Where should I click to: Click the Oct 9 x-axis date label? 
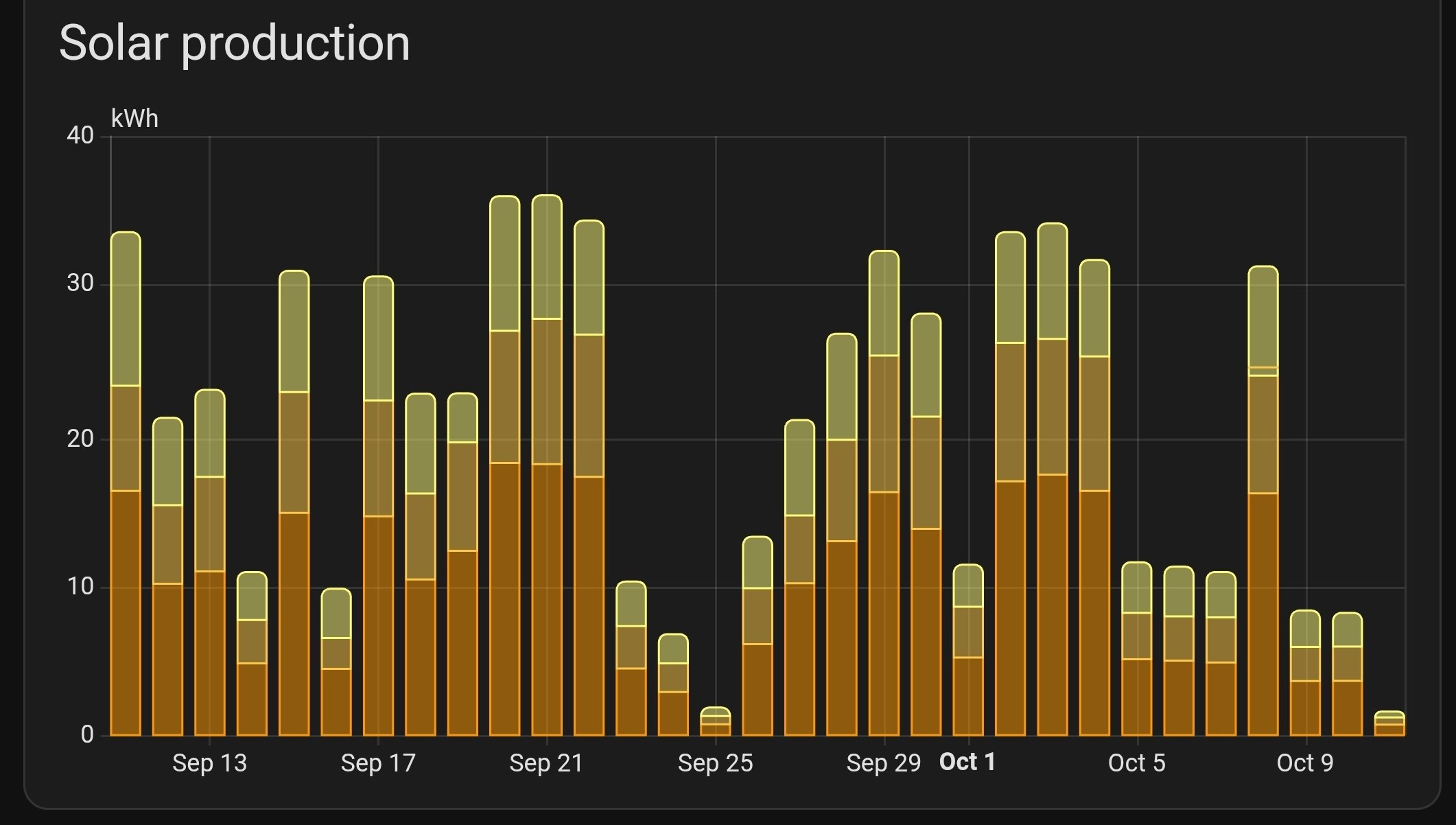coord(1304,763)
